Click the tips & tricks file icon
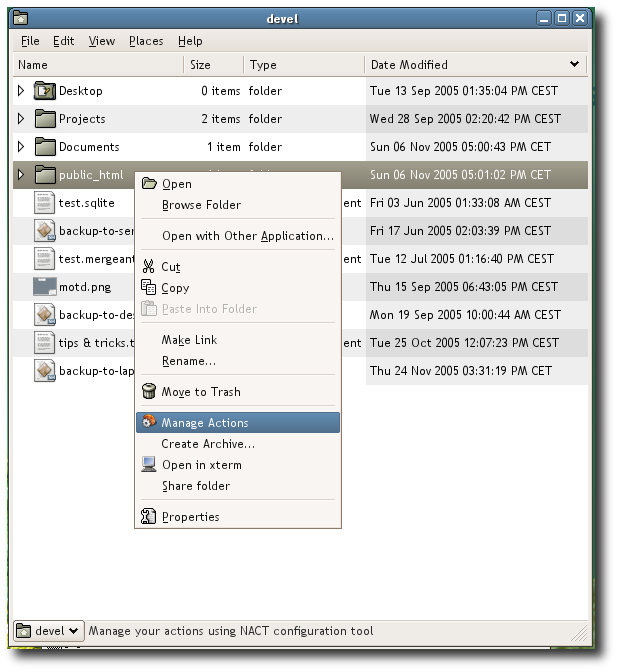This screenshot has height=672, width=618. click(44, 342)
